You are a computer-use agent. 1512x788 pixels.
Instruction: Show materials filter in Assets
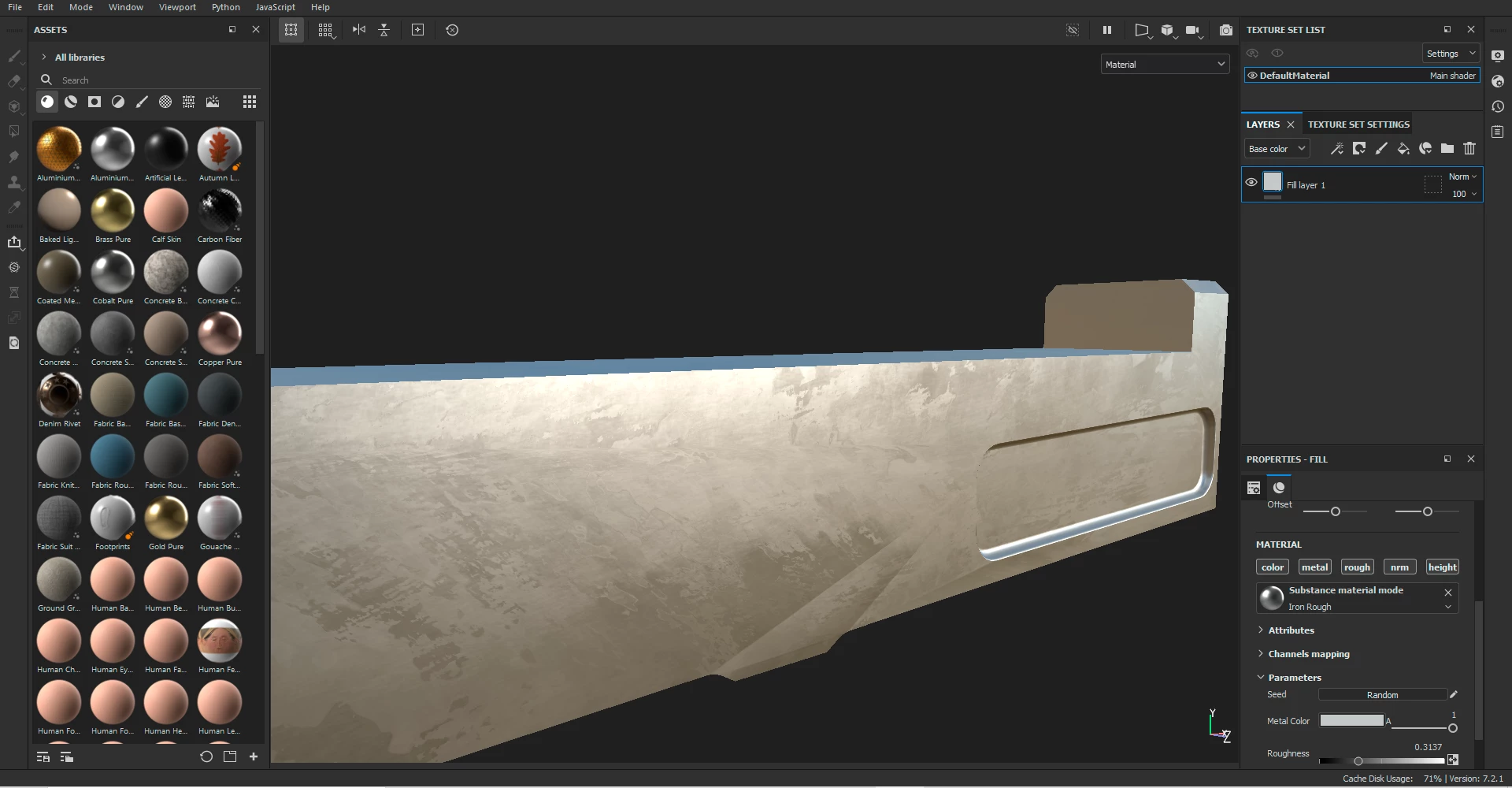47,102
